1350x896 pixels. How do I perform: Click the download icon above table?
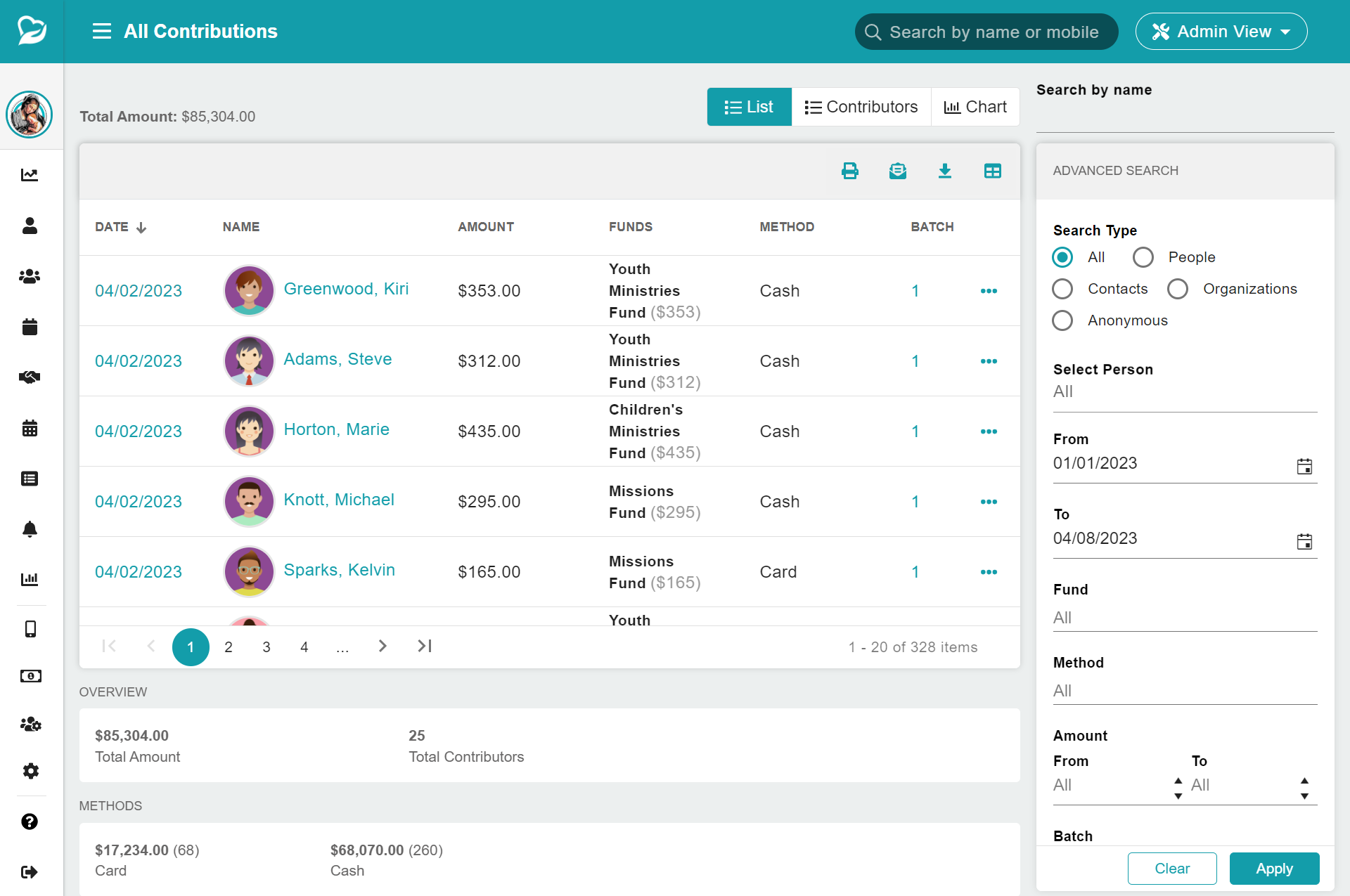click(x=945, y=171)
